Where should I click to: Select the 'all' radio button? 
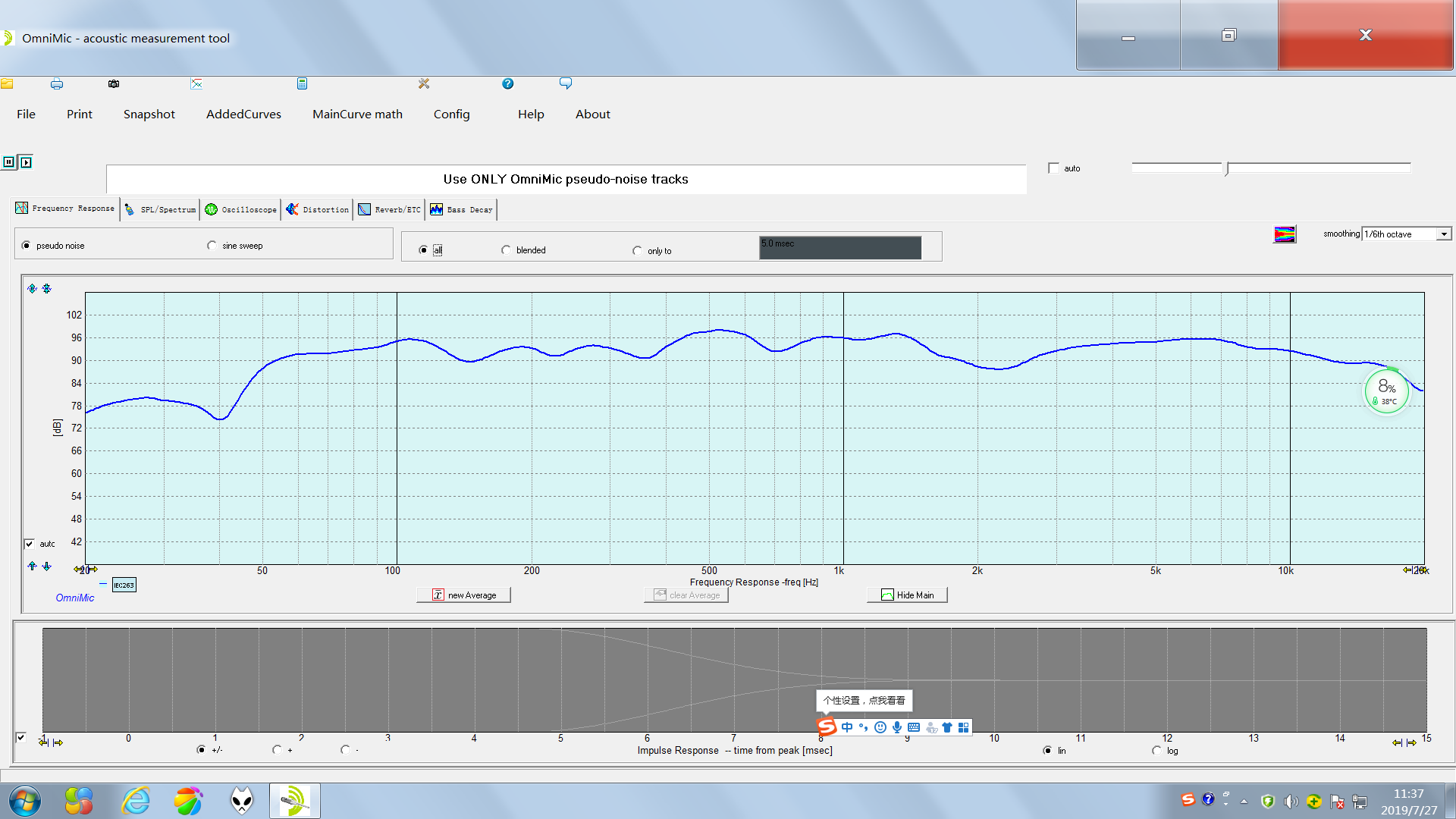coord(423,250)
